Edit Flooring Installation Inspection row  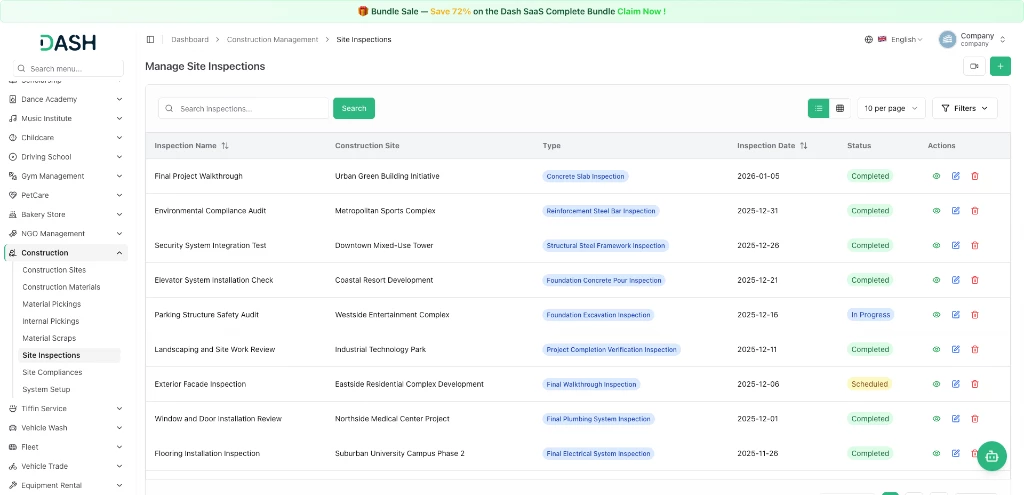(955, 453)
